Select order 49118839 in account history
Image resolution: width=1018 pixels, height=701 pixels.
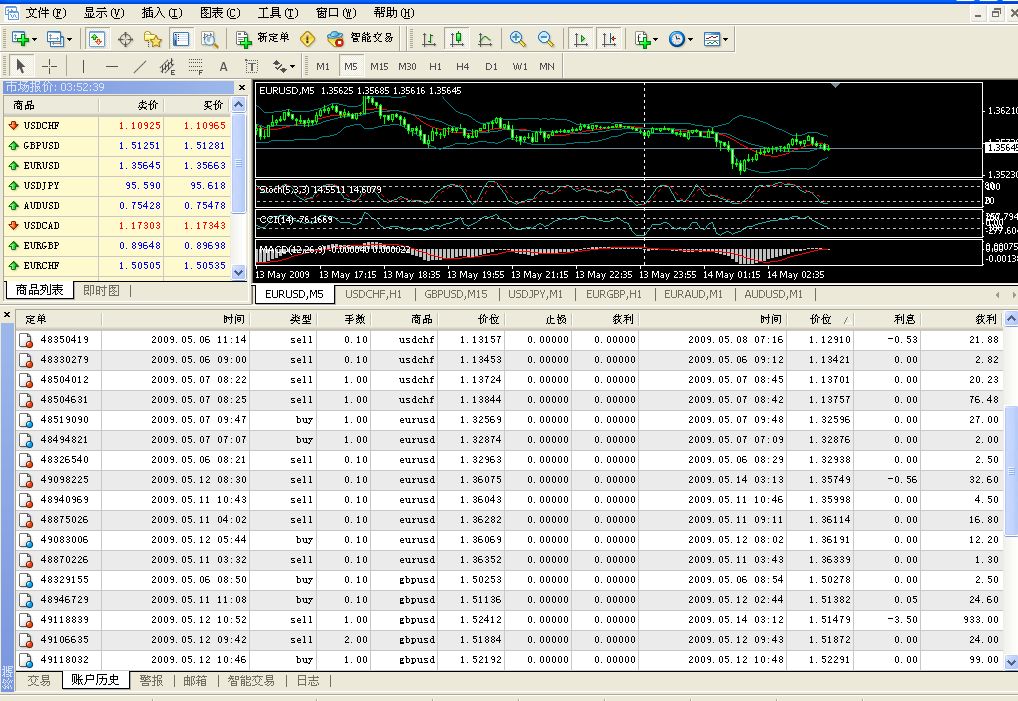tap(510, 620)
